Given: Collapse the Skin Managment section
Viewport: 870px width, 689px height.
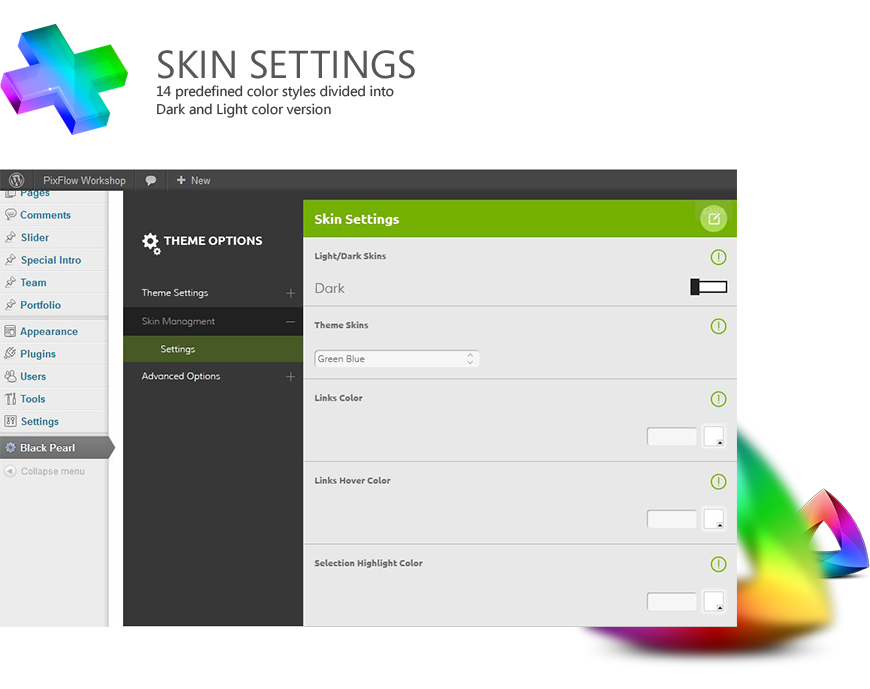Looking at the screenshot, I should click(290, 322).
